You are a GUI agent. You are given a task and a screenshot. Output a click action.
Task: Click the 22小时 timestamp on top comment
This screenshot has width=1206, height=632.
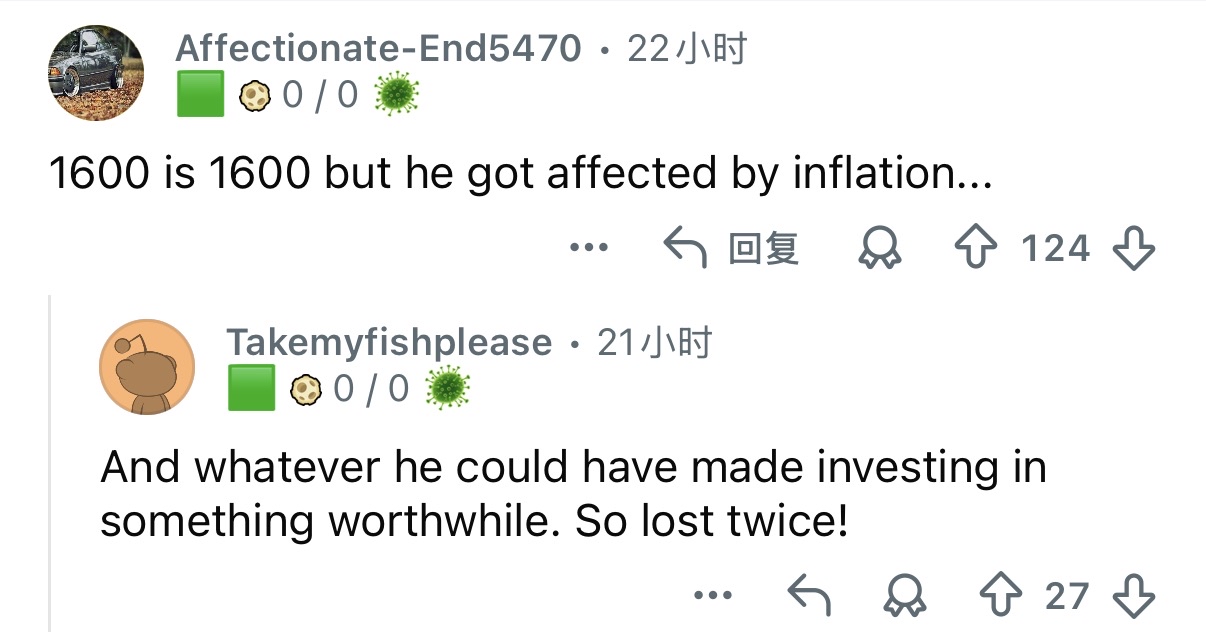[687, 47]
